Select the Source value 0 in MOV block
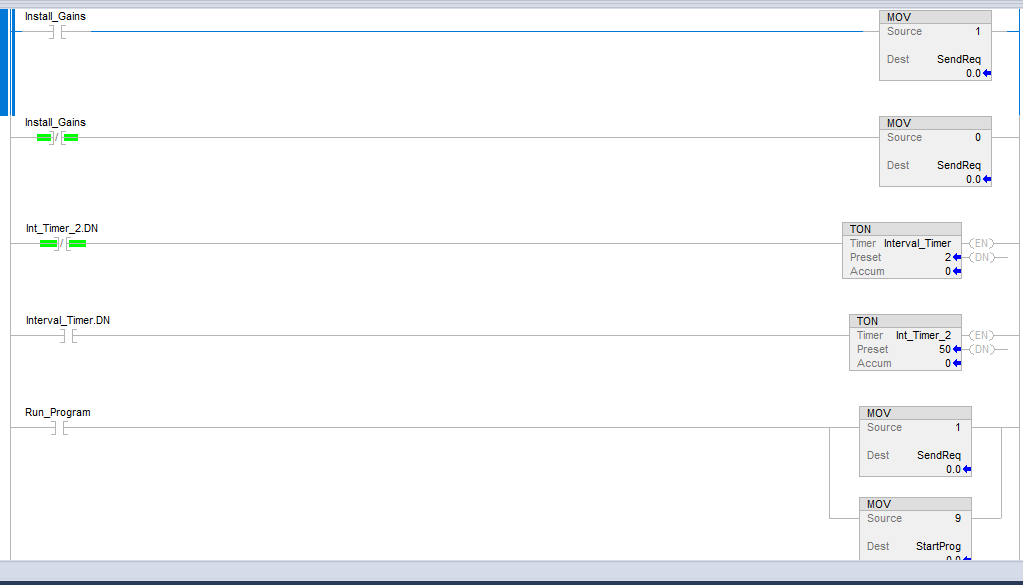The height and width of the screenshot is (585, 1023). click(977, 137)
